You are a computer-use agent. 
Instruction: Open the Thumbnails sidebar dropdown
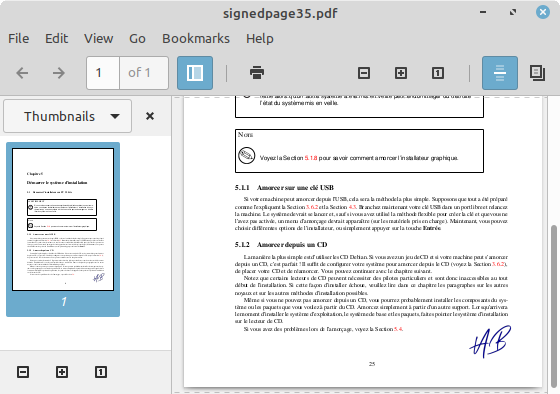[x=68, y=116]
